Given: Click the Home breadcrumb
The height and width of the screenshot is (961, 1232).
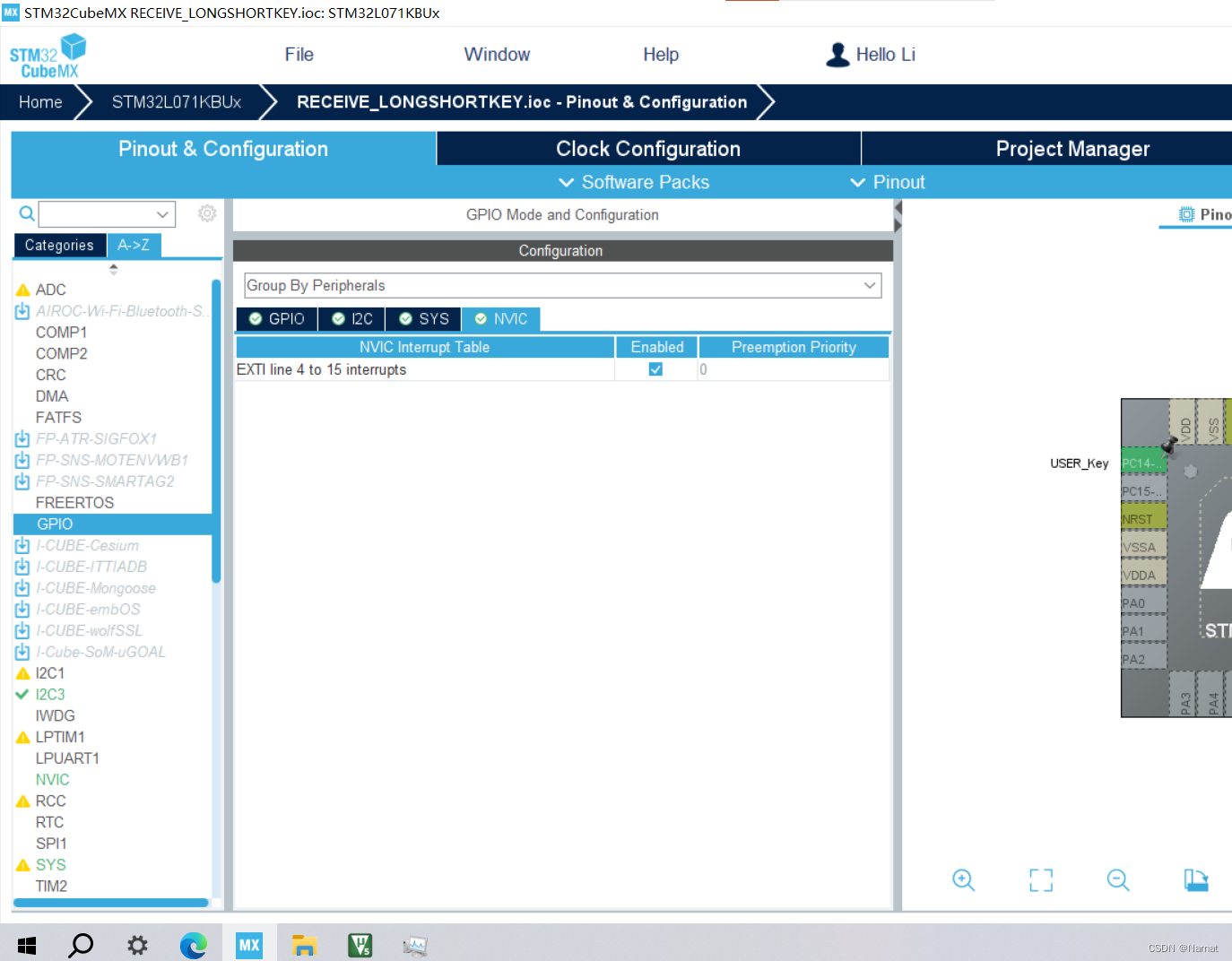Looking at the screenshot, I should pyautogui.click(x=40, y=102).
